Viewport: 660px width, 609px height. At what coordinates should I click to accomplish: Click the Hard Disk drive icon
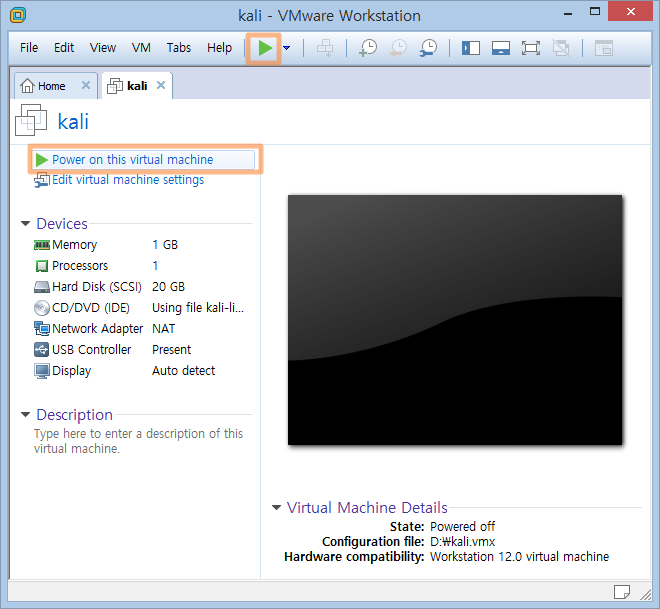[x=42, y=287]
